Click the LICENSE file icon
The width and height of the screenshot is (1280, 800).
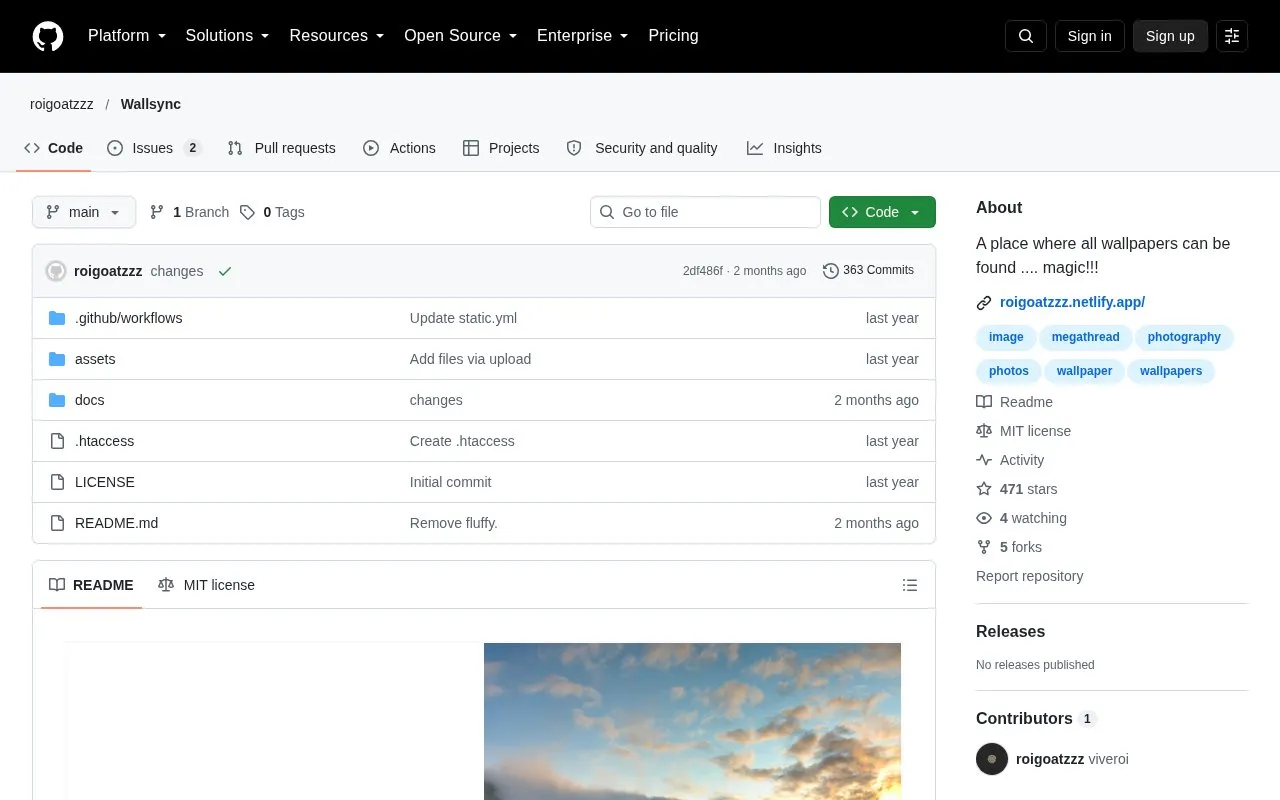point(57,482)
